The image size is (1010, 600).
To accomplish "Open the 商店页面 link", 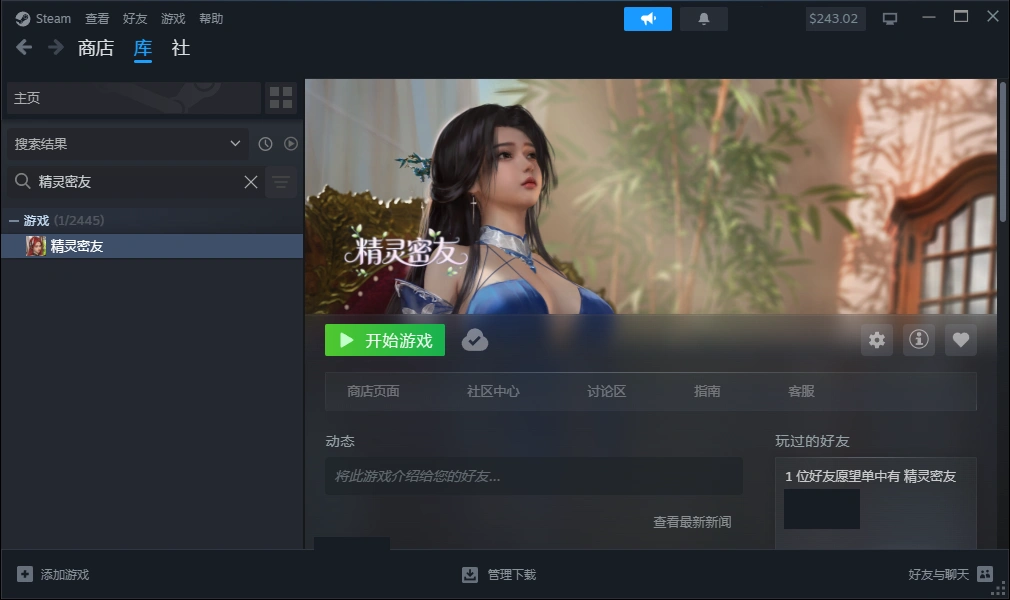I will 373,391.
